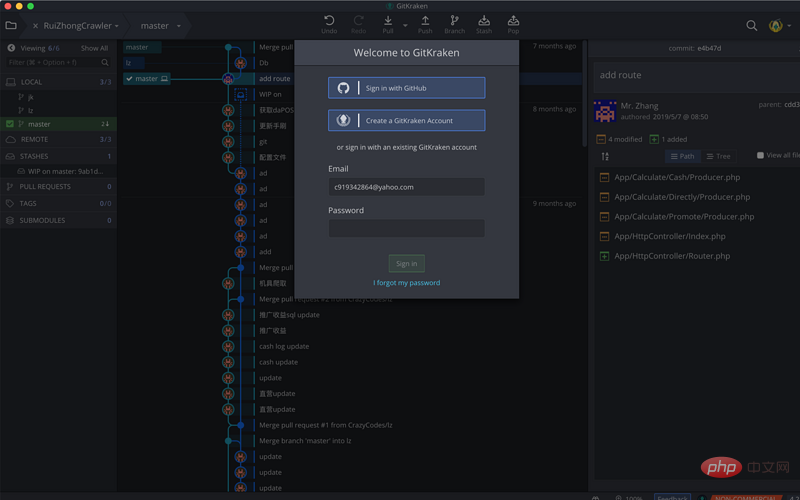Click the Push toolbar icon

tap(425, 20)
